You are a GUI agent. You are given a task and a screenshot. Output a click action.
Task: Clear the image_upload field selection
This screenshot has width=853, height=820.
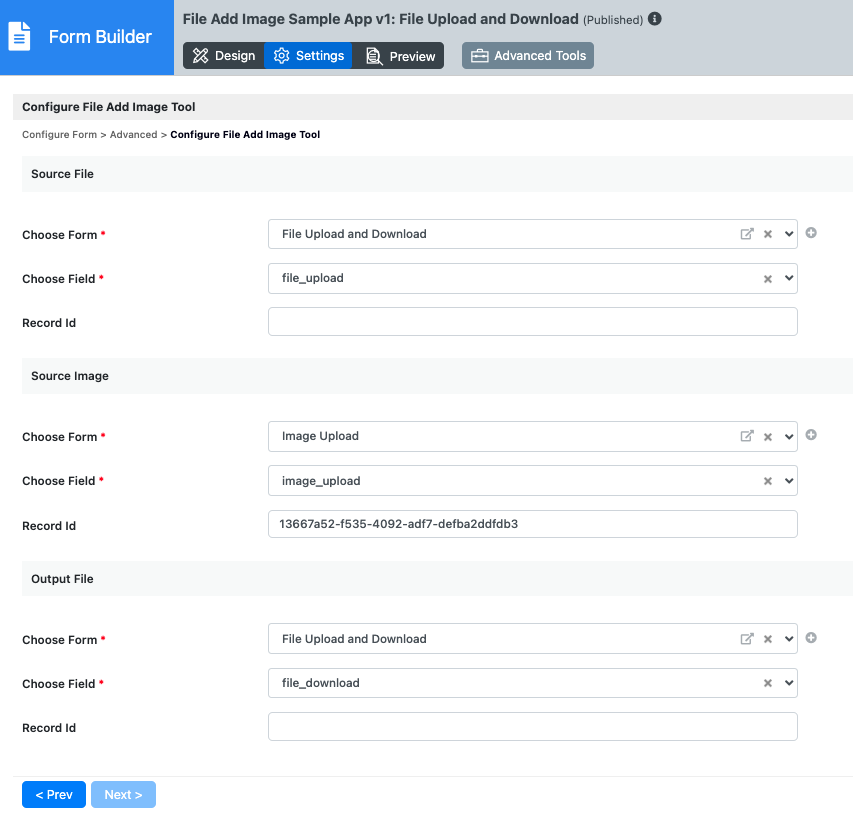pos(768,481)
